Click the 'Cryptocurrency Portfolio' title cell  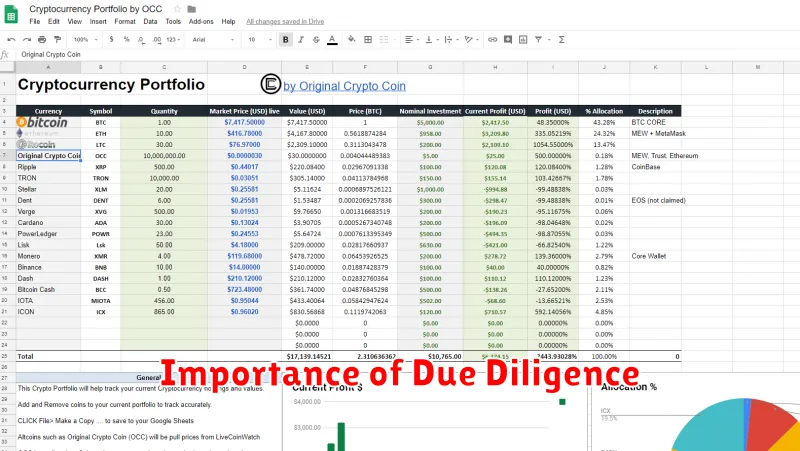pos(111,85)
